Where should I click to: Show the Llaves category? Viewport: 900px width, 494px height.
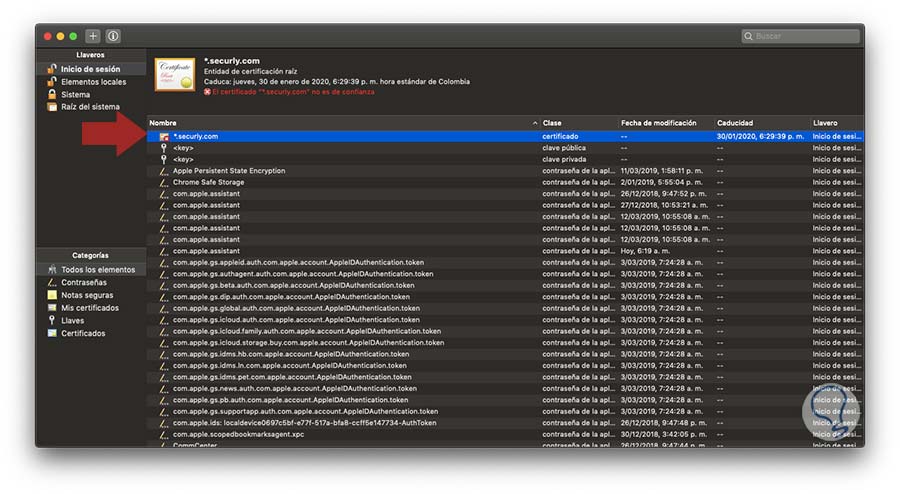click(x=73, y=321)
